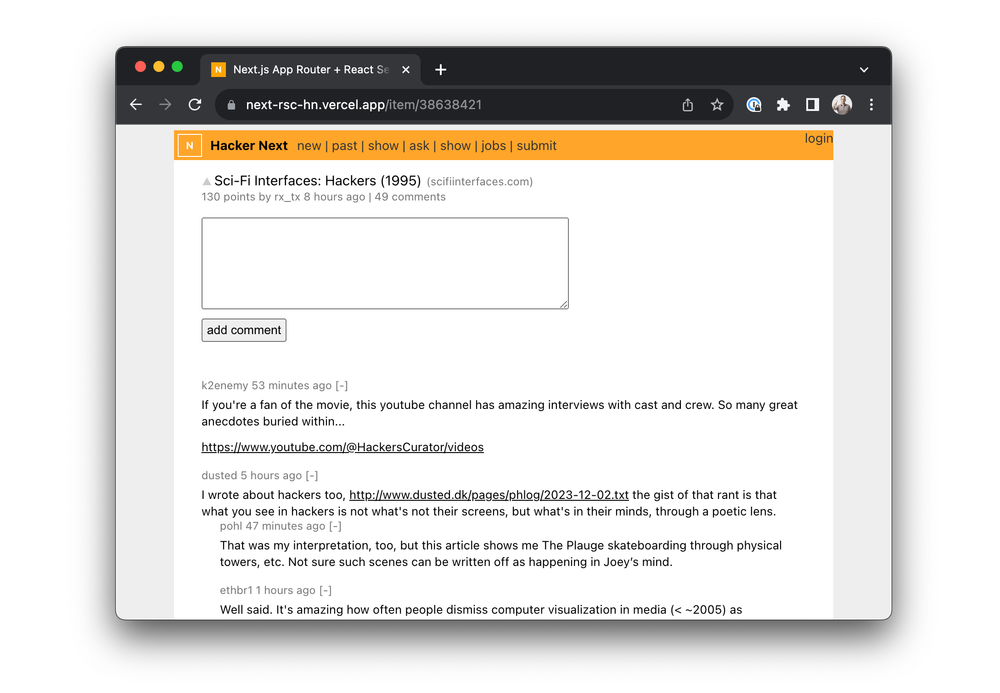The image size is (1000, 693).
Task: Open the profile avatar menu
Action: coord(841,104)
